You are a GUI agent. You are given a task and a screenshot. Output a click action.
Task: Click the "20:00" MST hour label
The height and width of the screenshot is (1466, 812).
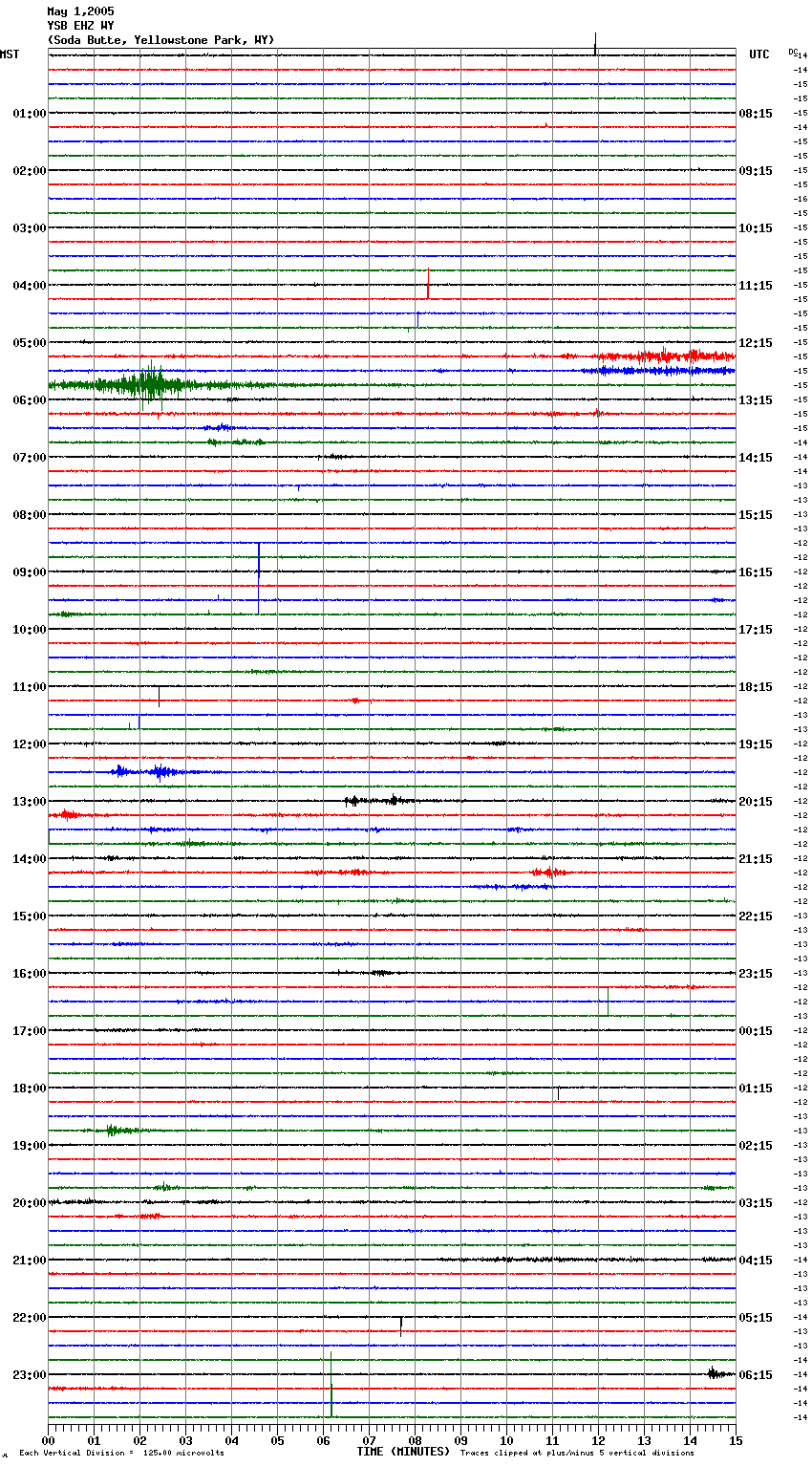(30, 1203)
